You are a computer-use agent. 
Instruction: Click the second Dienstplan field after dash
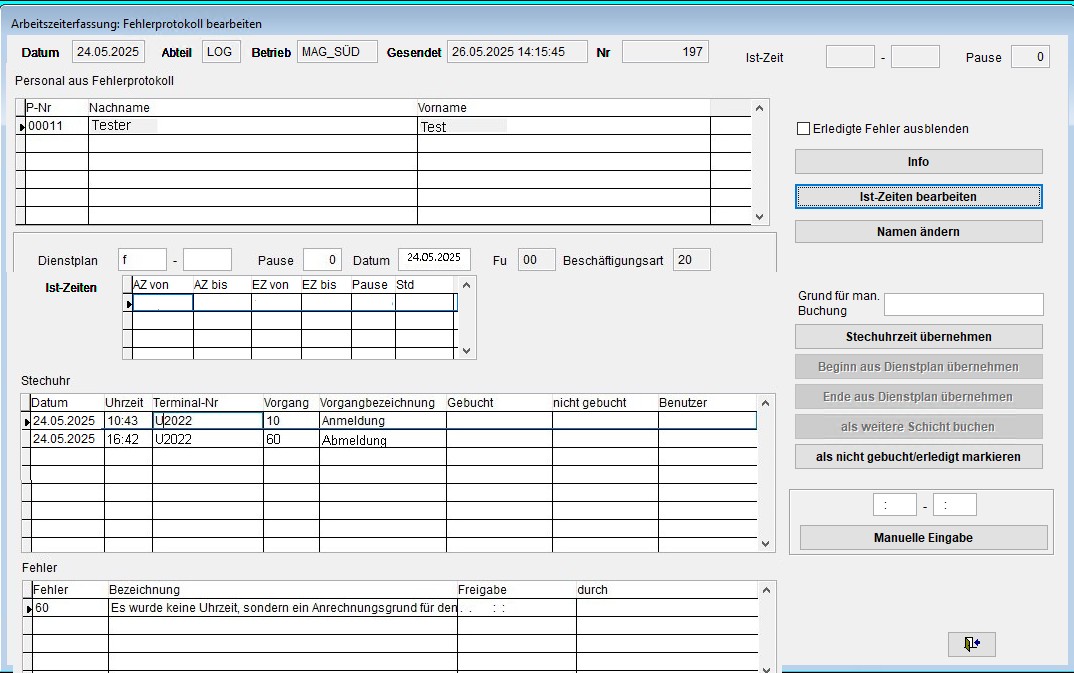click(208, 260)
